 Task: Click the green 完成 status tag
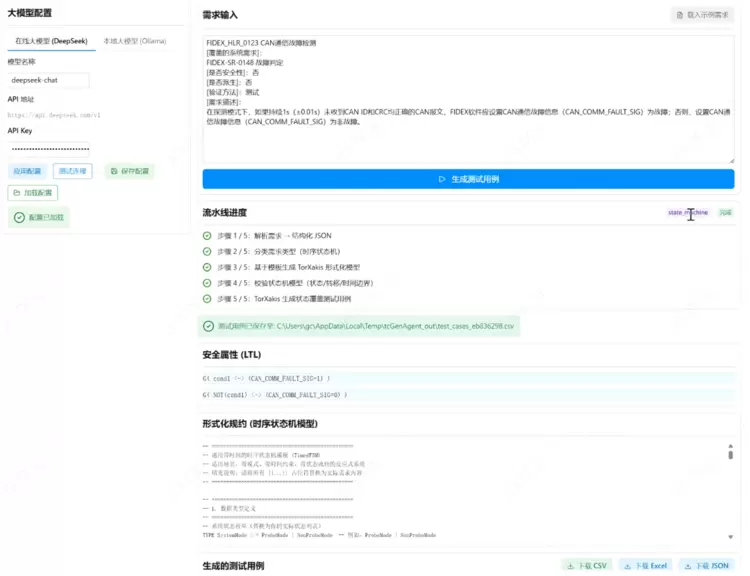point(726,212)
